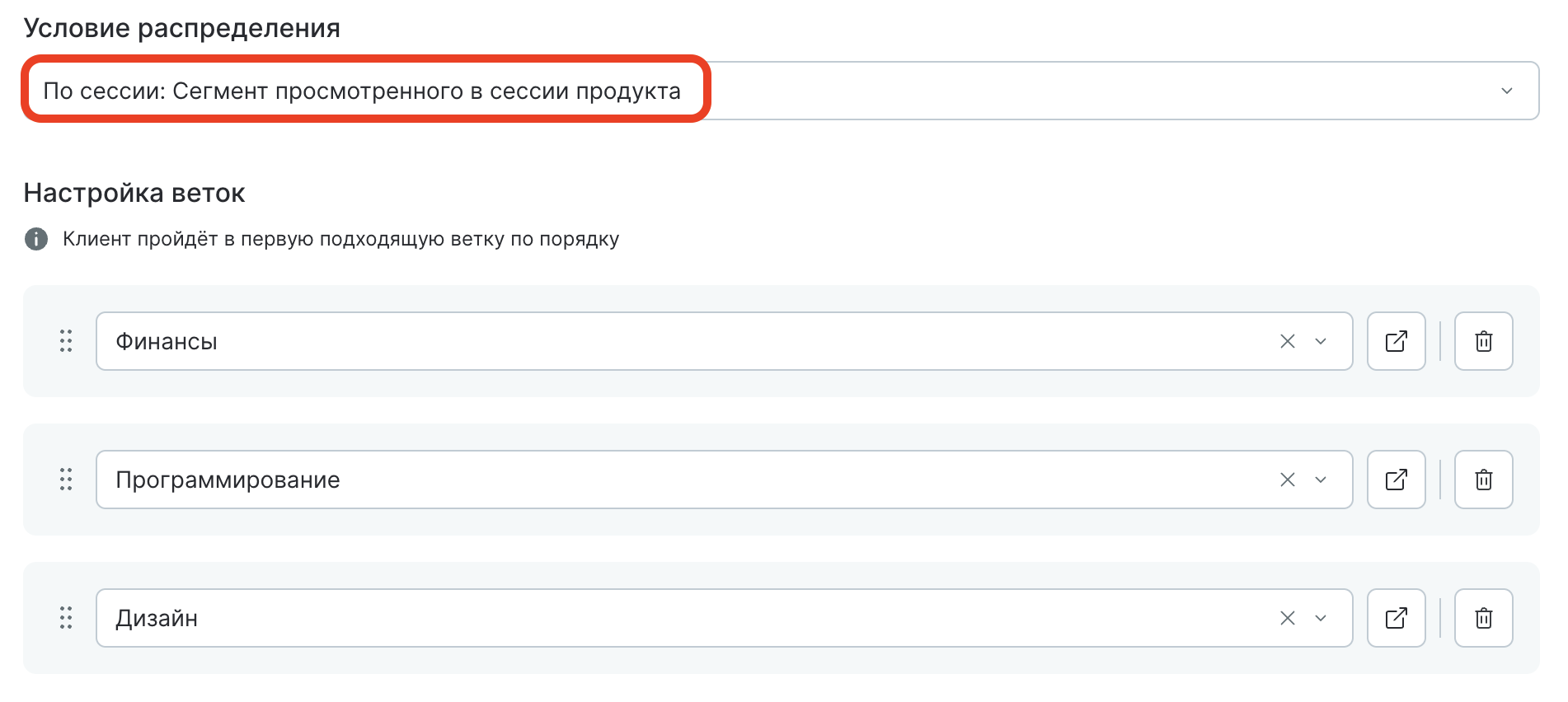Click the Дизайн segment field
1568x702 pixels.
(x=660, y=618)
